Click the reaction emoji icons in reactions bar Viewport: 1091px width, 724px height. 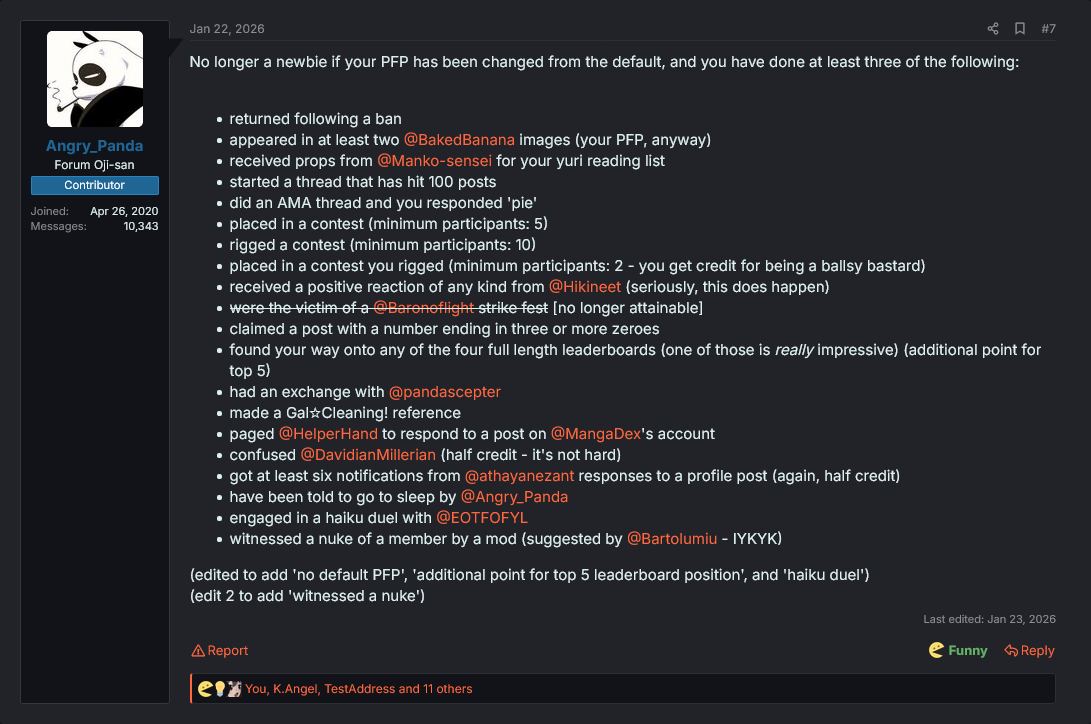[220, 689]
